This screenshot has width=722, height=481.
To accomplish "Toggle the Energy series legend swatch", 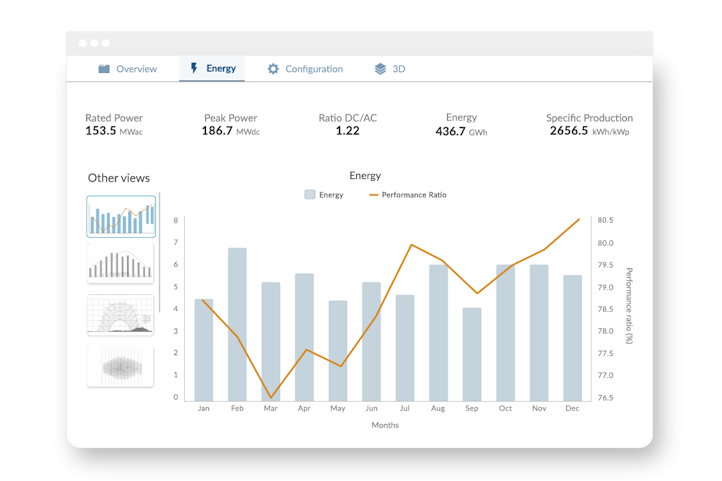I will 310,195.
